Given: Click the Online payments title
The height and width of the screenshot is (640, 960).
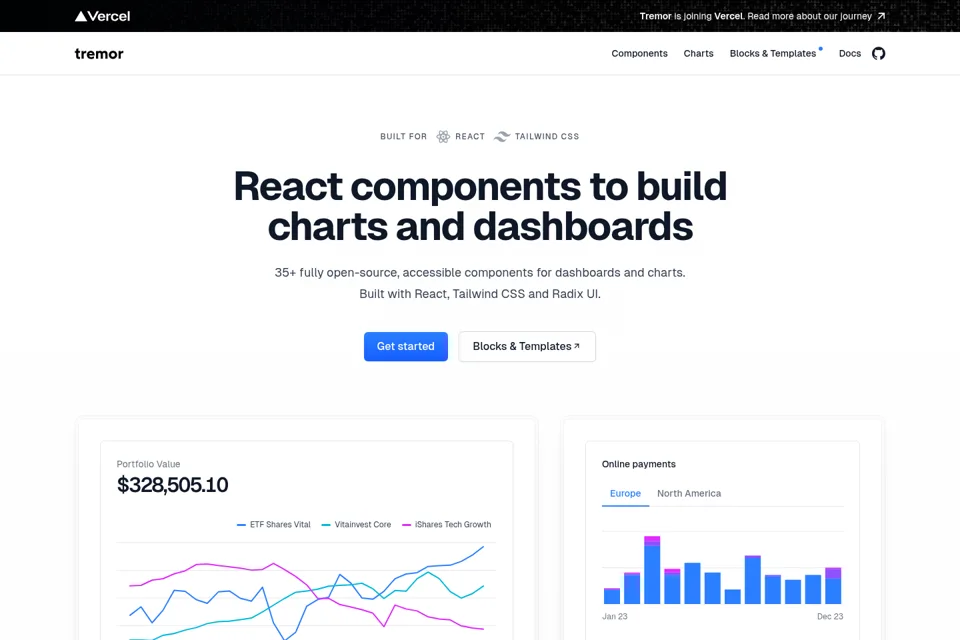Looking at the screenshot, I should tap(639, 464).
